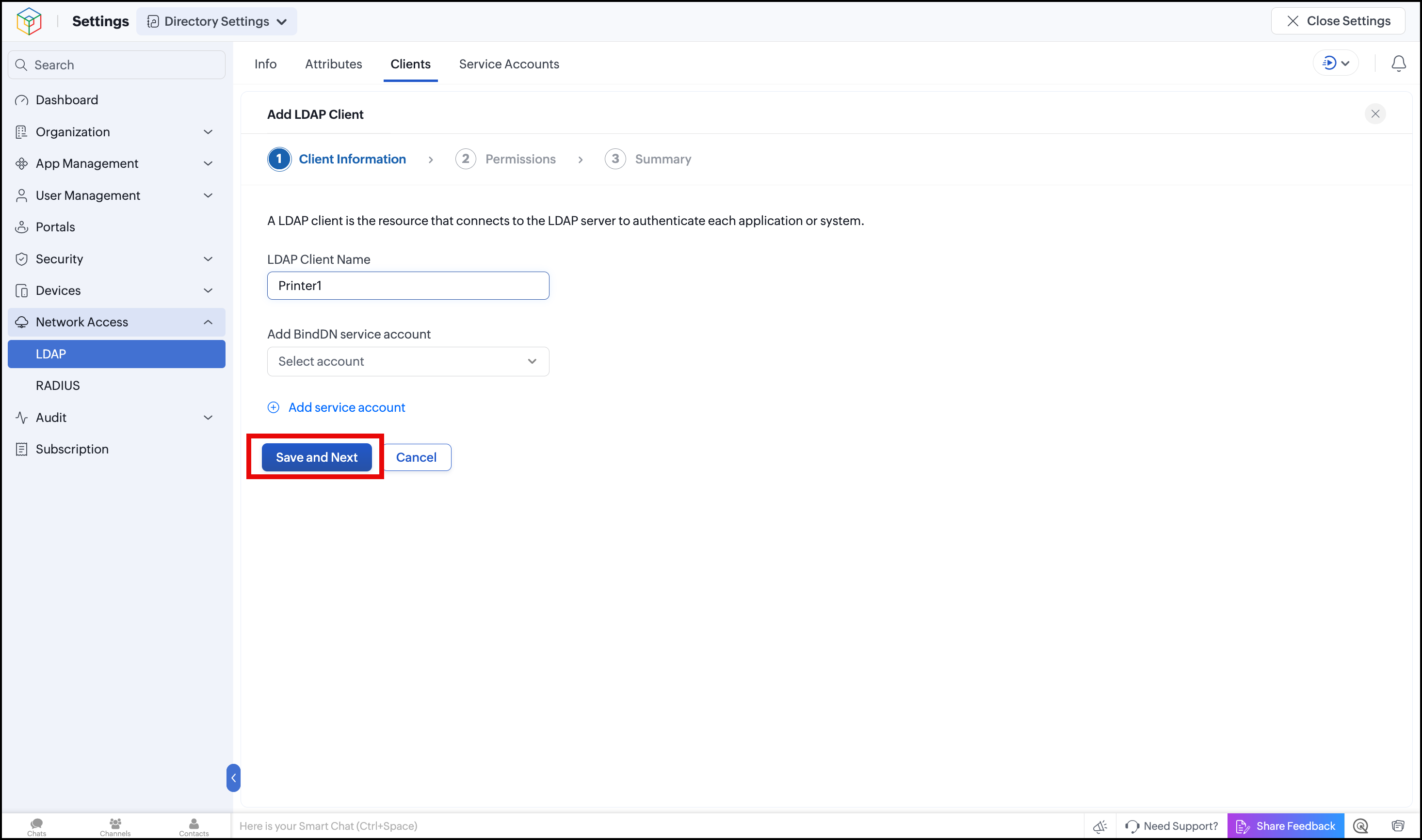
Task: Switch to the Service Accounts tab
Action: tap(509, 64)
